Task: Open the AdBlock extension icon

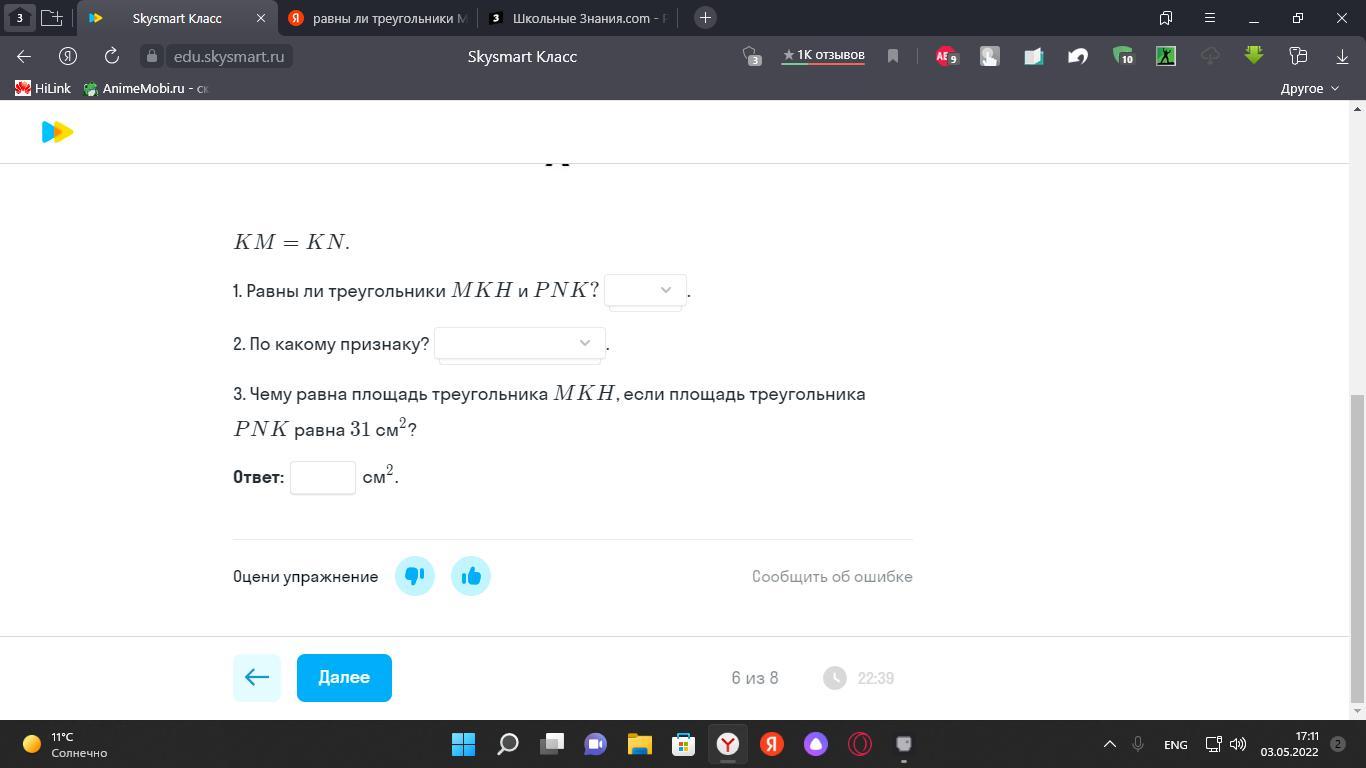Action: (945, 56)
